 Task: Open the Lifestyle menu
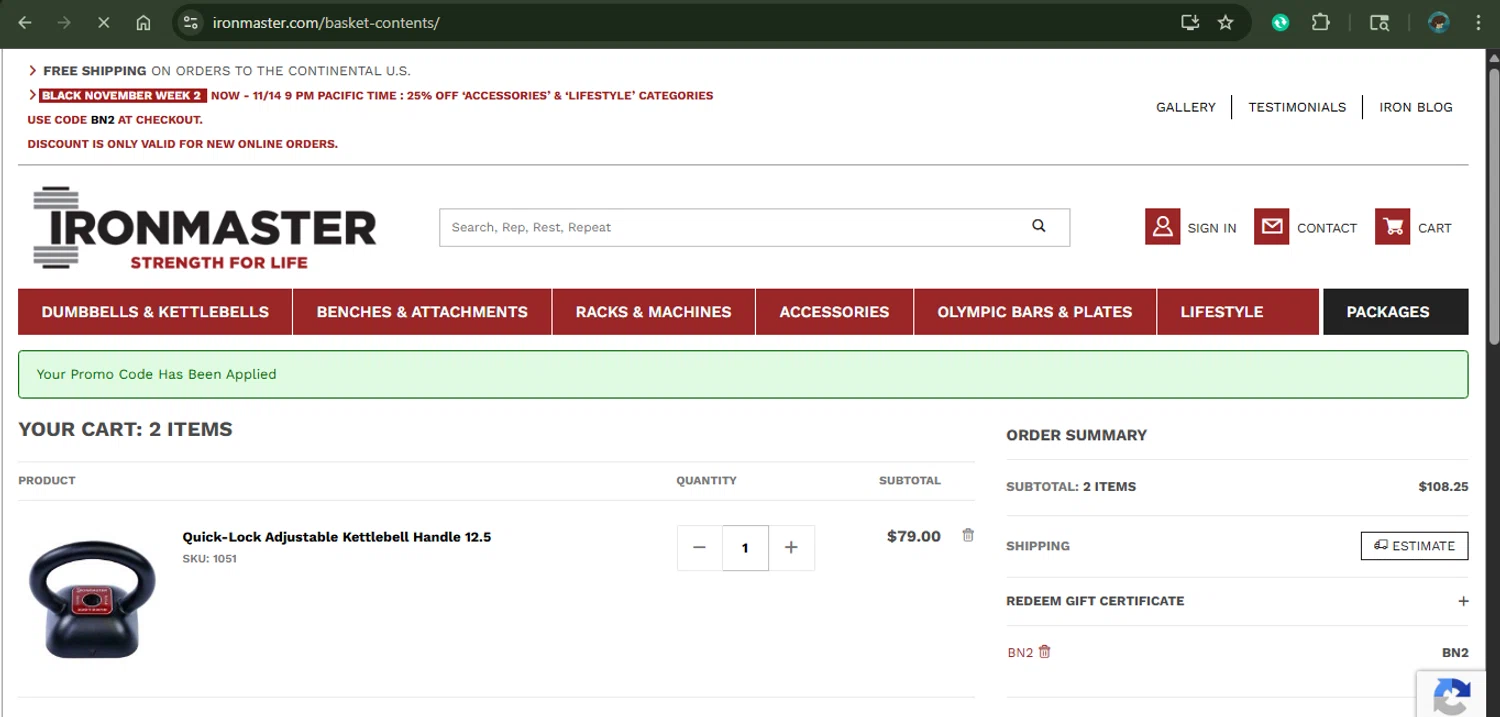[1239, 312]
